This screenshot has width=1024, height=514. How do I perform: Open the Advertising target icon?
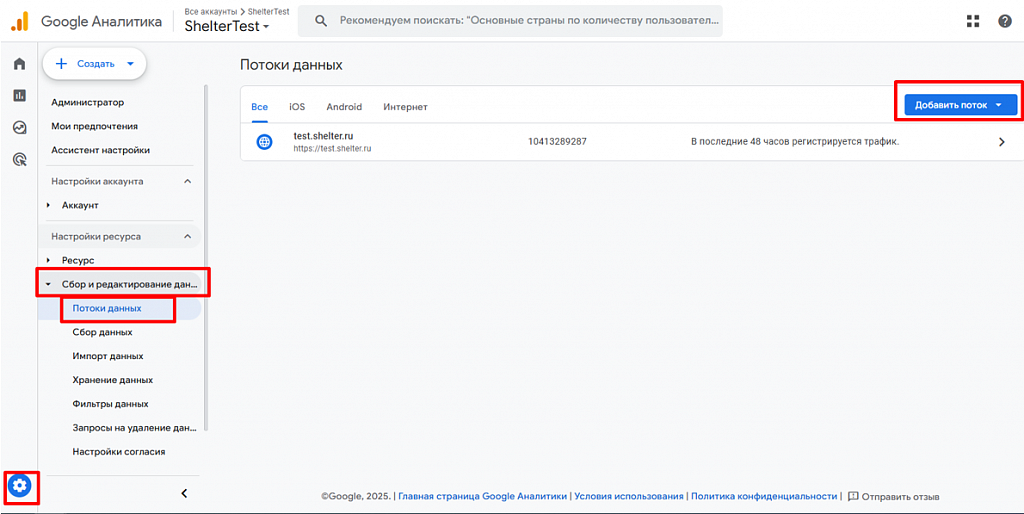19,159
